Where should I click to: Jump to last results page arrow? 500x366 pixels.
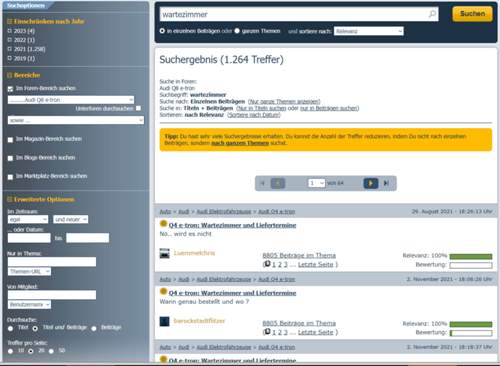coord(386,183)
